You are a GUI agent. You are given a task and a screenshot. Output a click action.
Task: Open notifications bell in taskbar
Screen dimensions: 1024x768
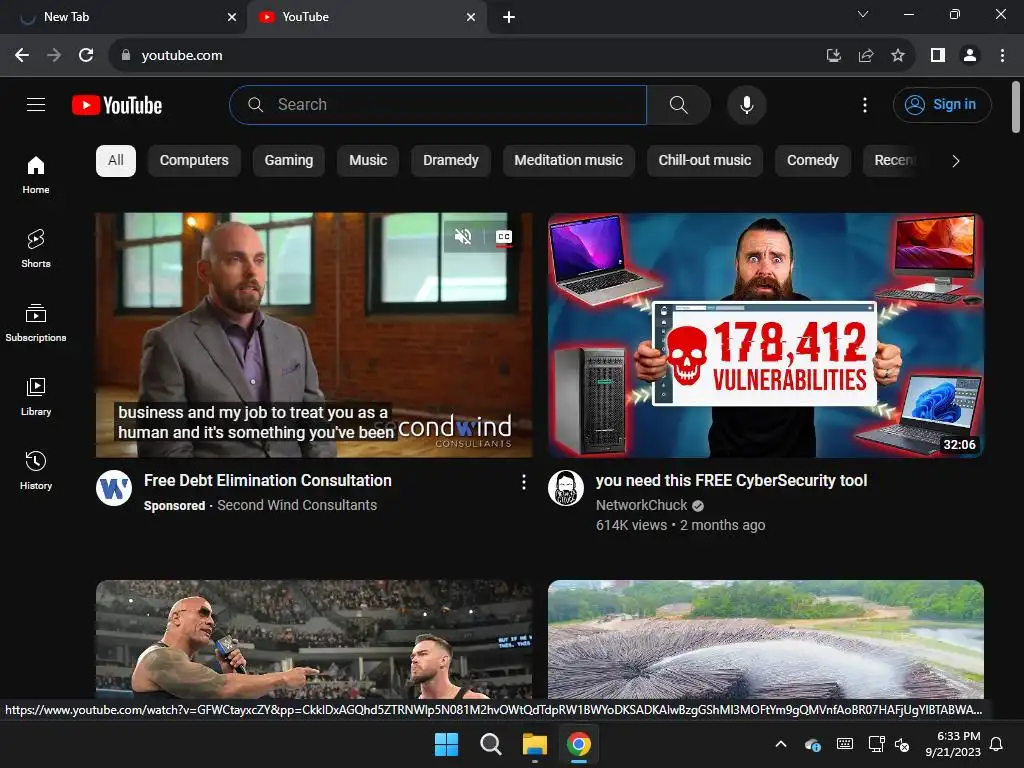pos(997,744)
